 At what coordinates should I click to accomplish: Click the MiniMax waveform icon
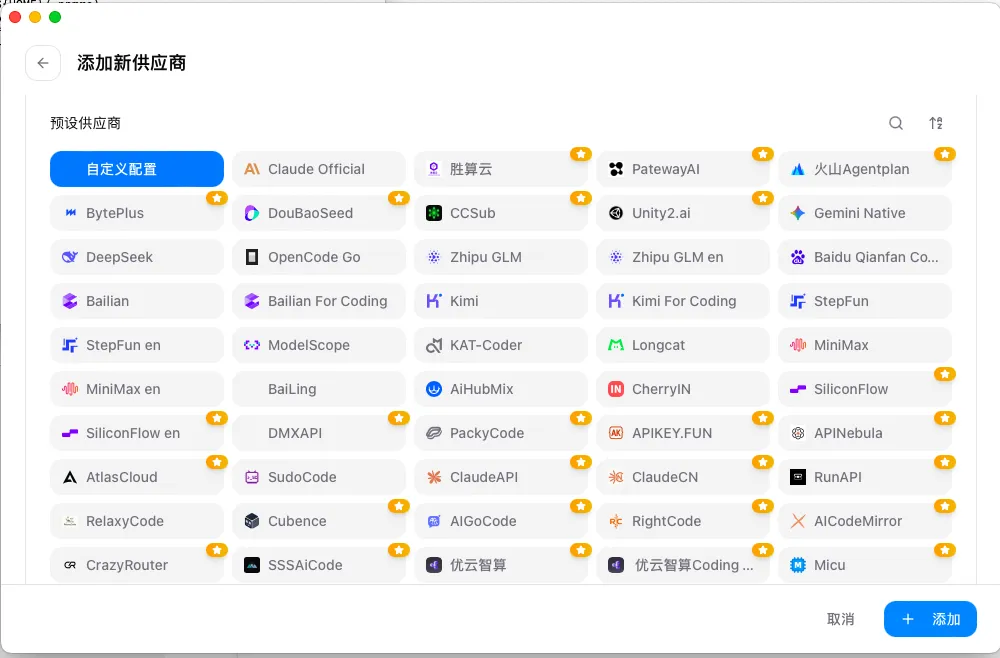point(798,345)
